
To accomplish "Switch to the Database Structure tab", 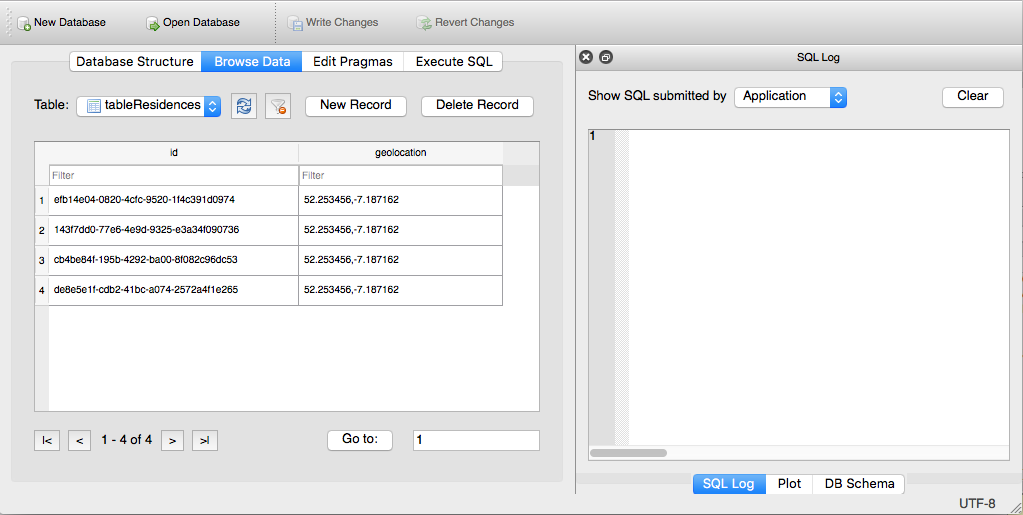I will tap(135, 61).
